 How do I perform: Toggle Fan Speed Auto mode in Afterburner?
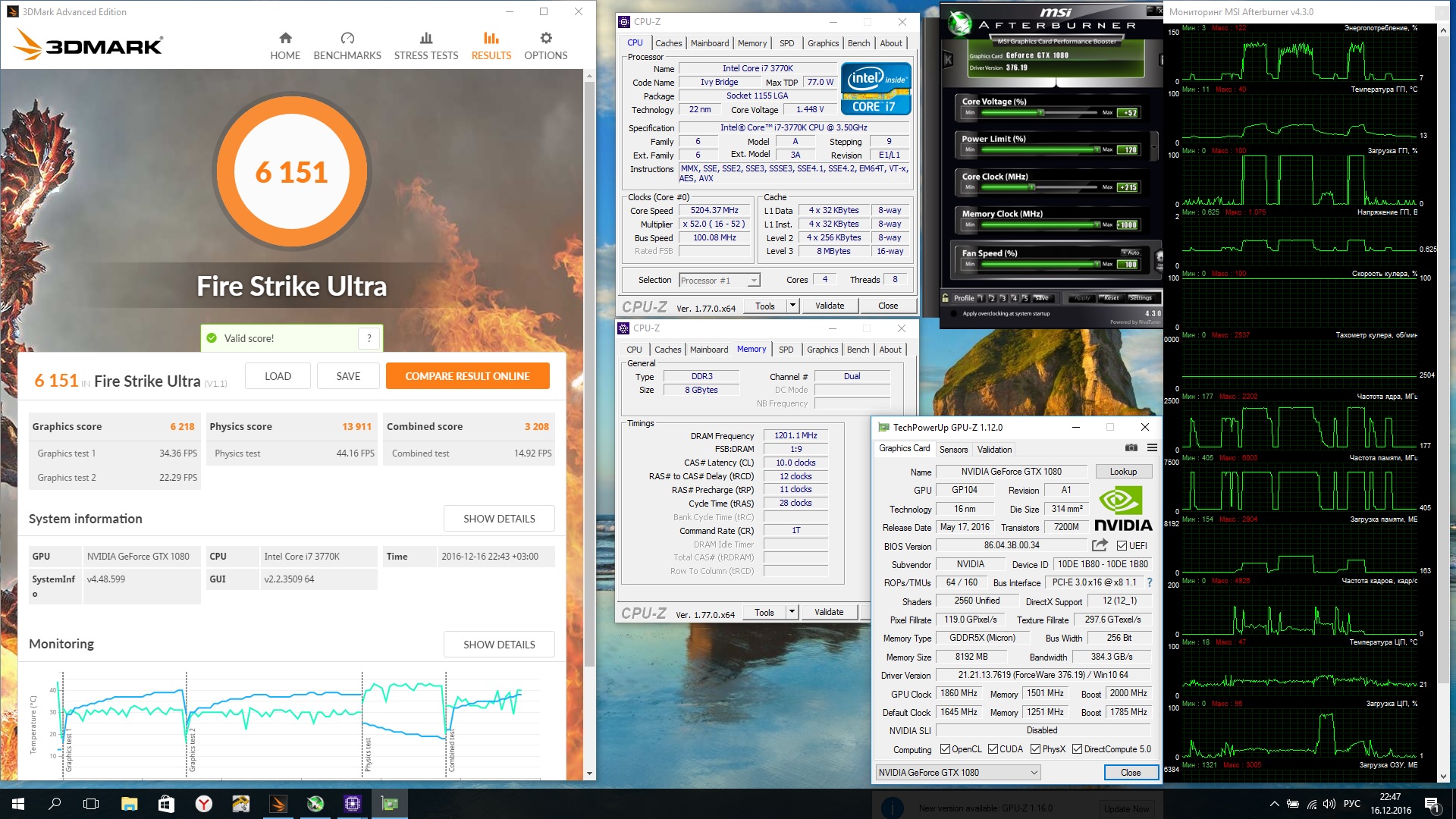click(x=1131, y=253)
